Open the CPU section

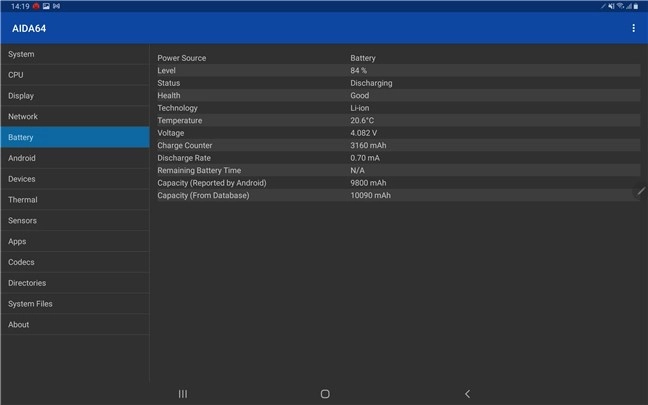pos(75,75)
